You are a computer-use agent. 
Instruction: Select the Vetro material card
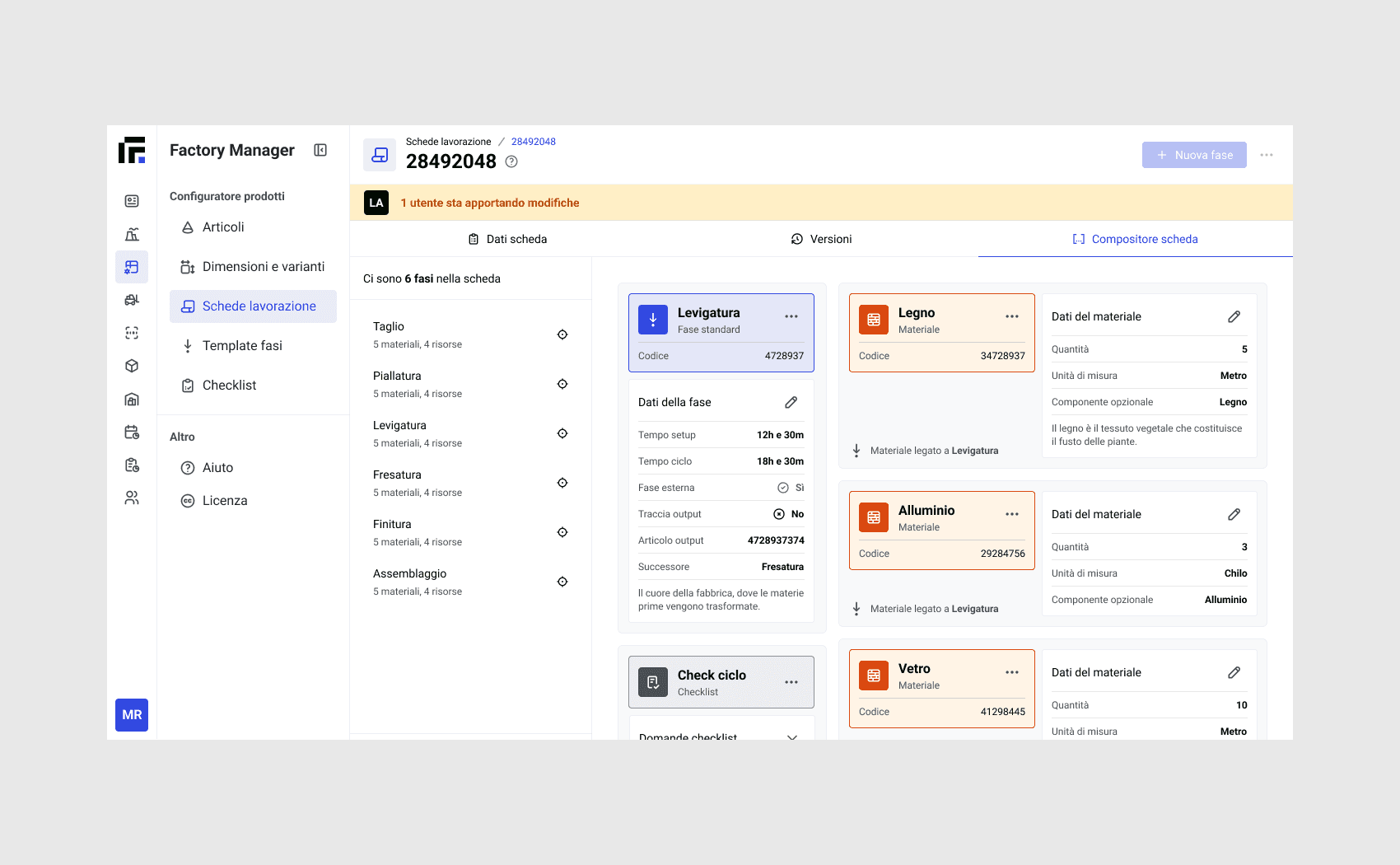click(942, 689)
